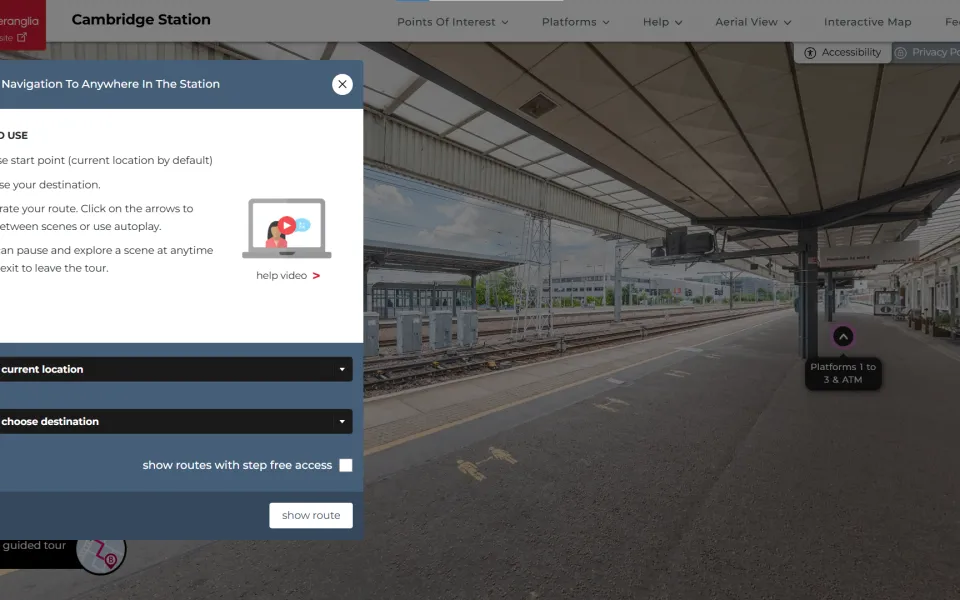
Task: Open the current location dropdown
Action: point(175,369)
